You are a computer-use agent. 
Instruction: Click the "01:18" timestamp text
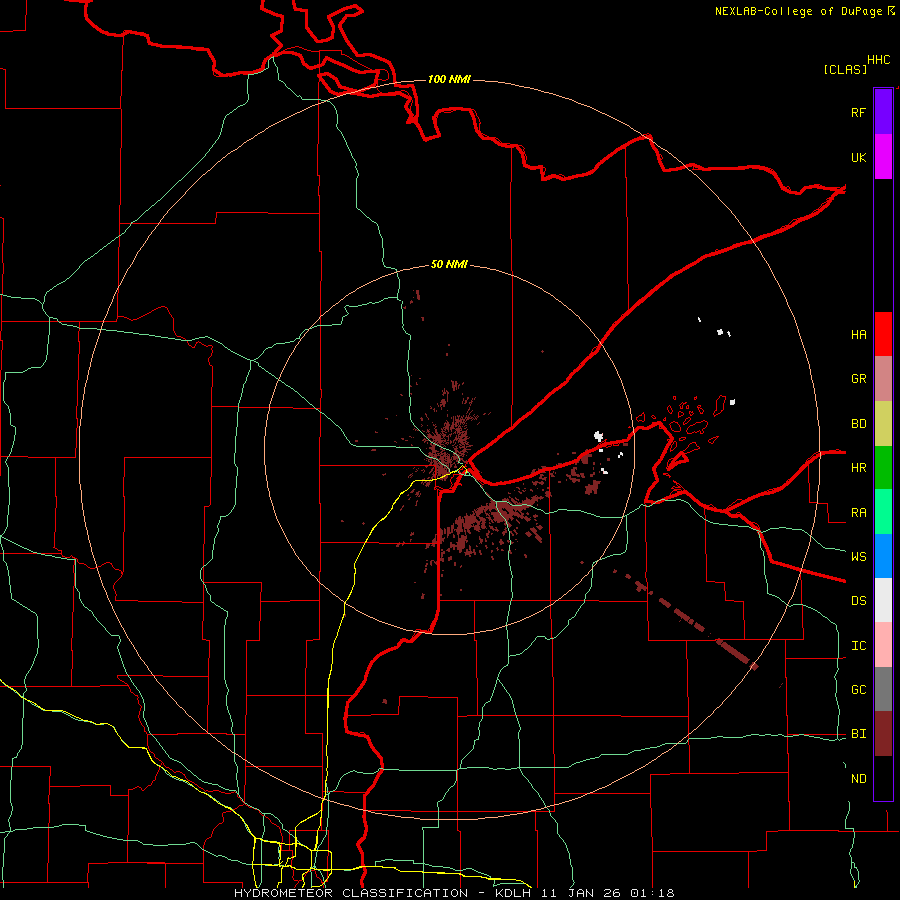coord(653,893)
